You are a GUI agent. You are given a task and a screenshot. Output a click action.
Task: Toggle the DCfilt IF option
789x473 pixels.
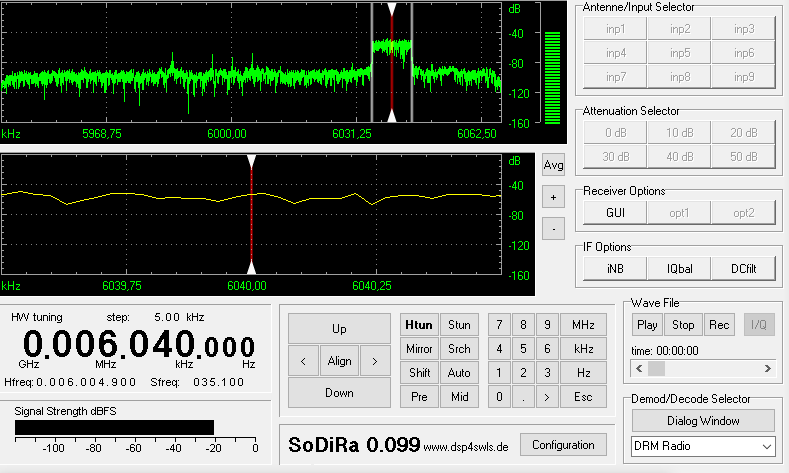(743, 268)
